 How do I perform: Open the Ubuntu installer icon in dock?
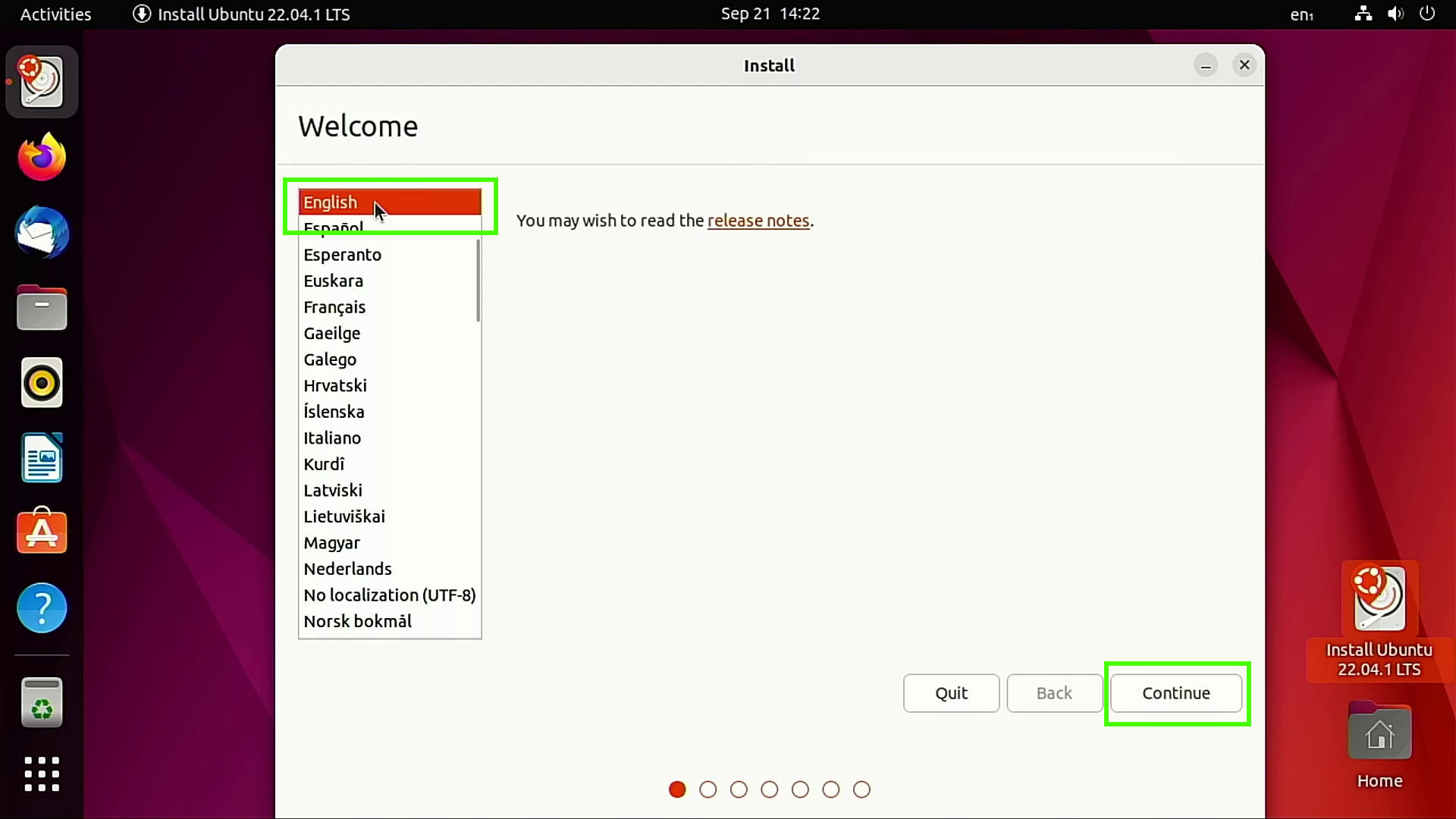pos(42,82)
